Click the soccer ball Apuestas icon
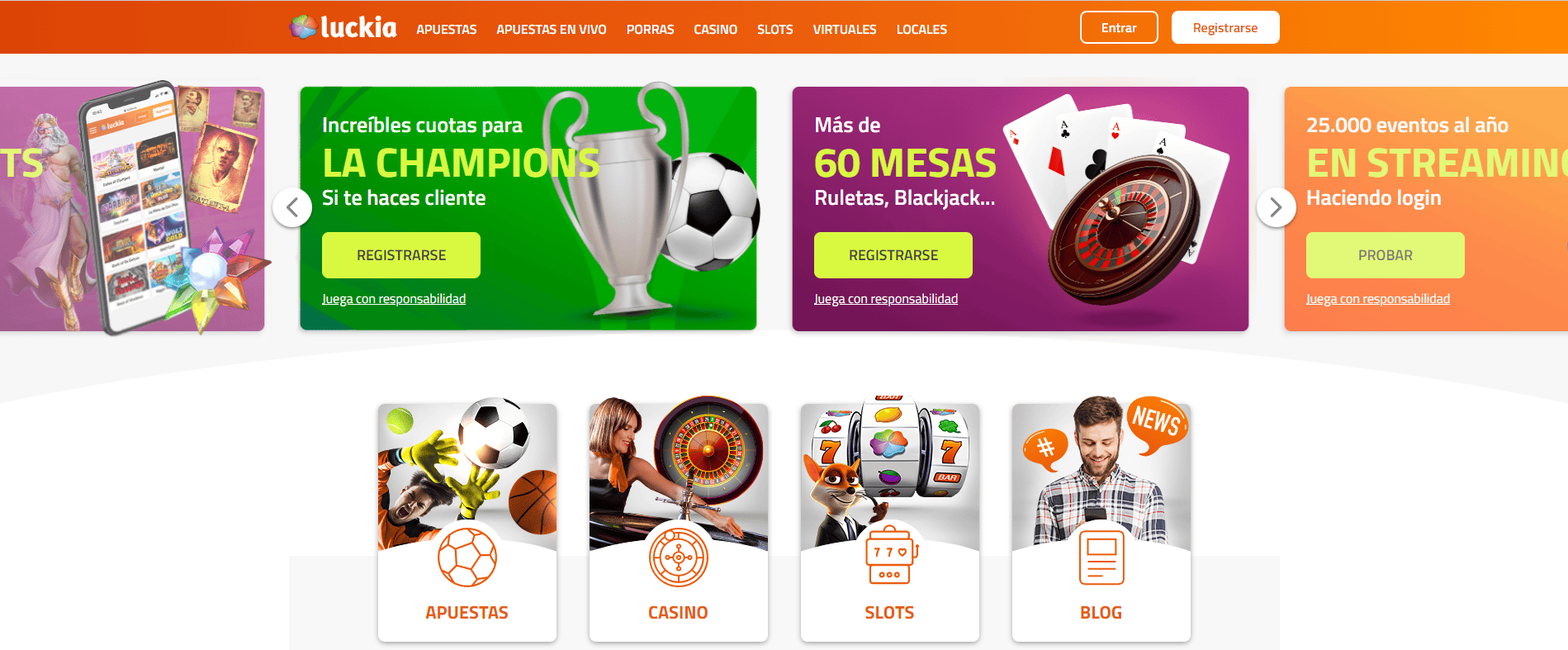The height and width of the screenshot is (650, 1568). 467,557
